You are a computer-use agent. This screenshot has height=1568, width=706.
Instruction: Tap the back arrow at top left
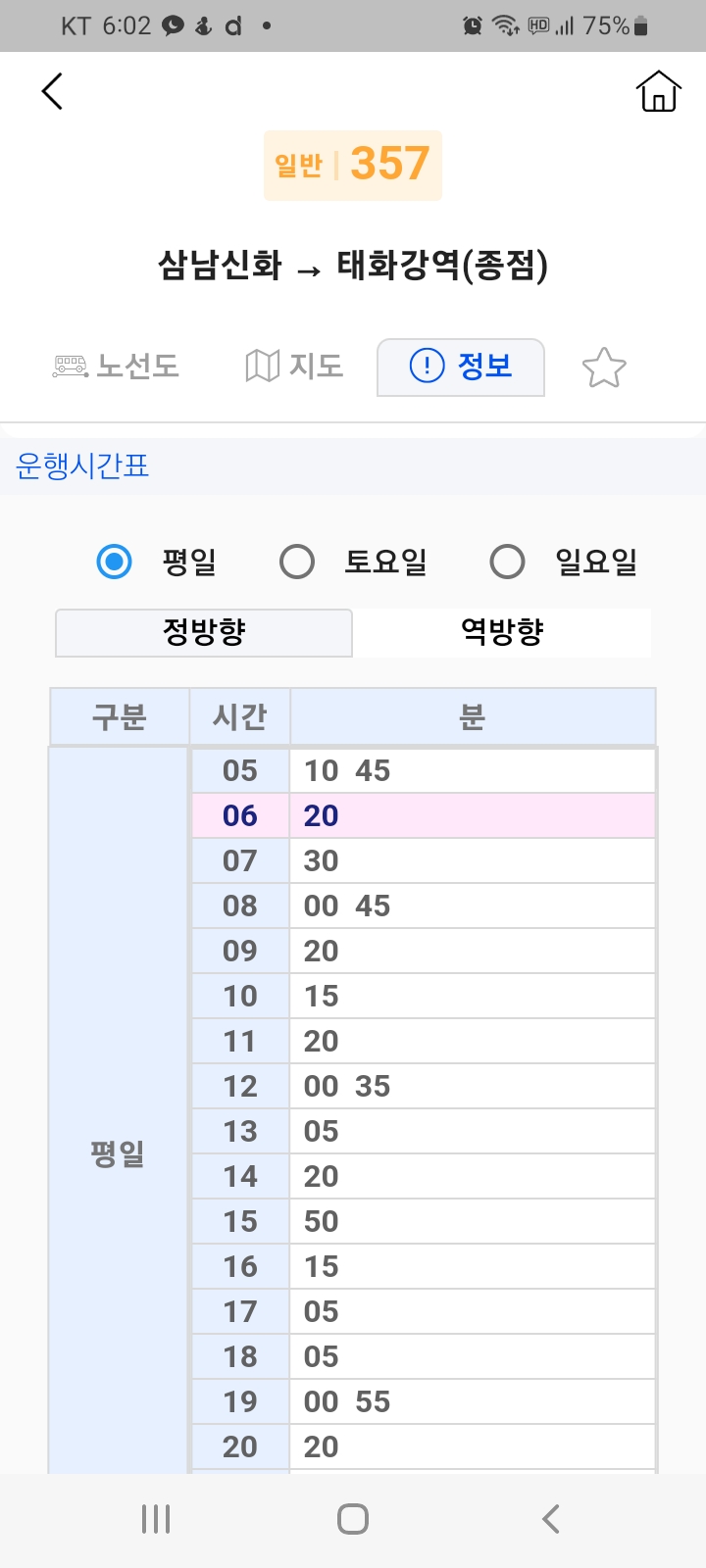(x=53, y=92)
